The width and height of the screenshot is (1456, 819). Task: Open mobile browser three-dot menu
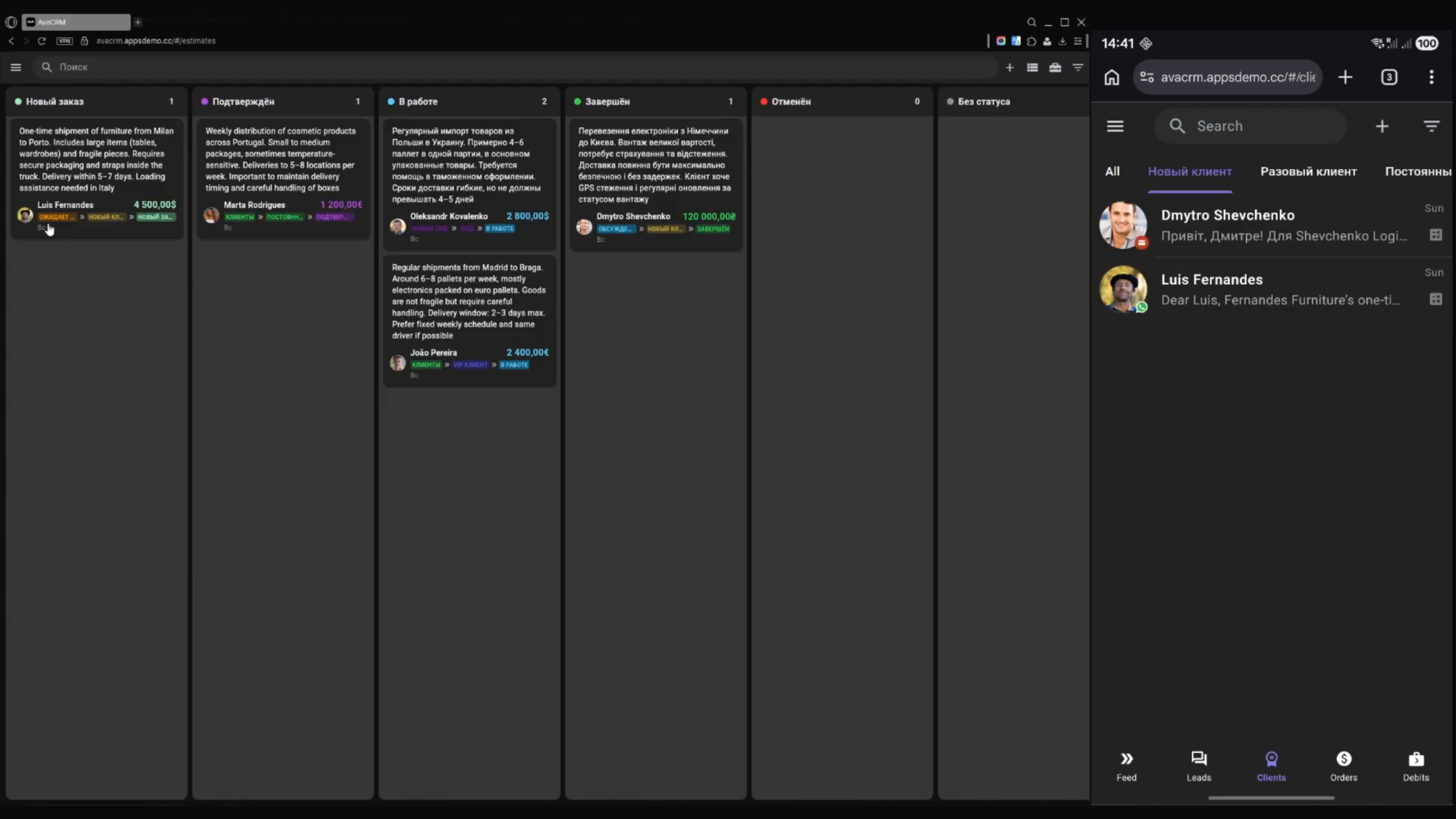1431,77
